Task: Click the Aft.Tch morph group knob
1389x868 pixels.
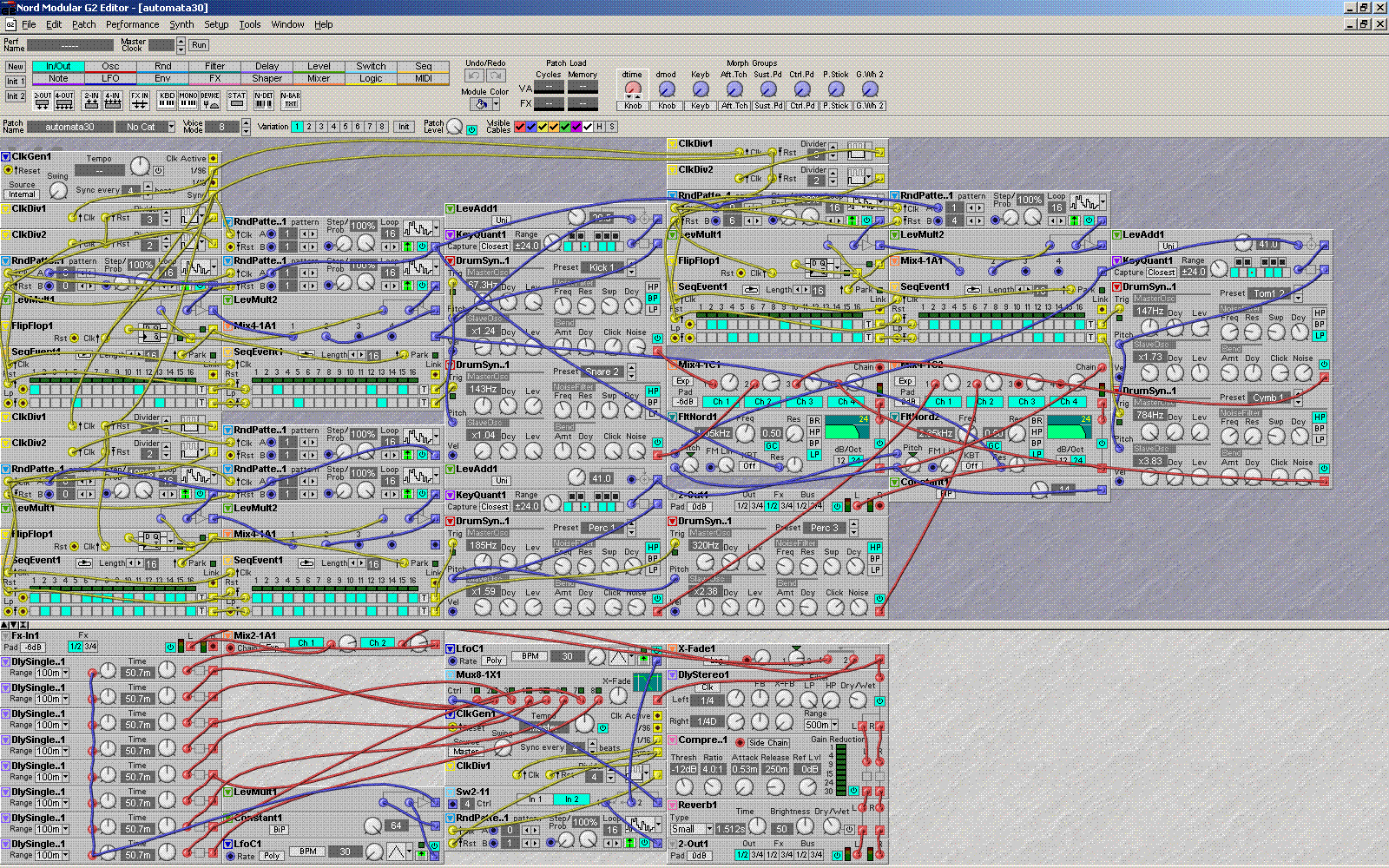Action: tap(734, 89)
